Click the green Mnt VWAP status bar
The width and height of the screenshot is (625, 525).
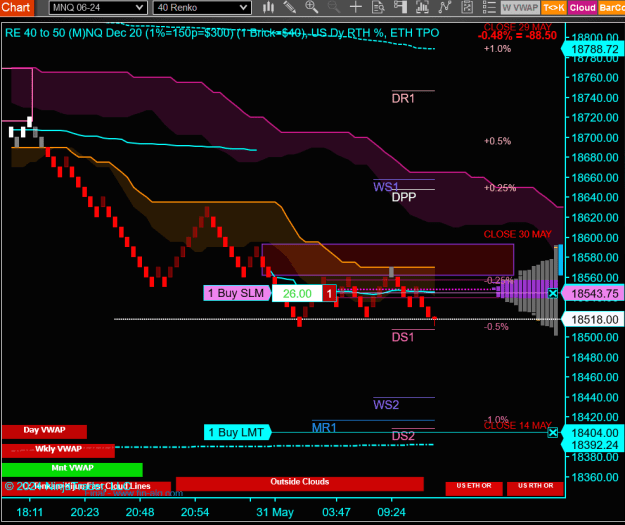[x=72, y=469]
